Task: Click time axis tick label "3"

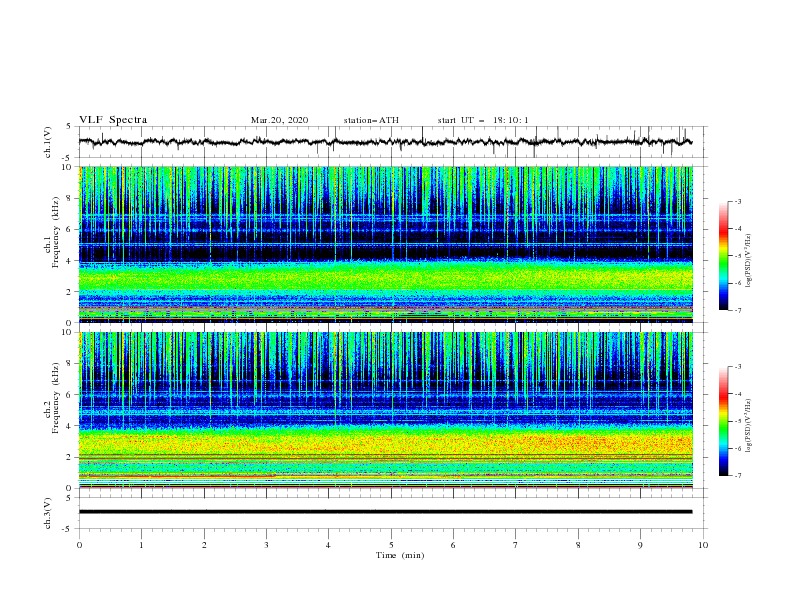Action: tap(266, 545)
